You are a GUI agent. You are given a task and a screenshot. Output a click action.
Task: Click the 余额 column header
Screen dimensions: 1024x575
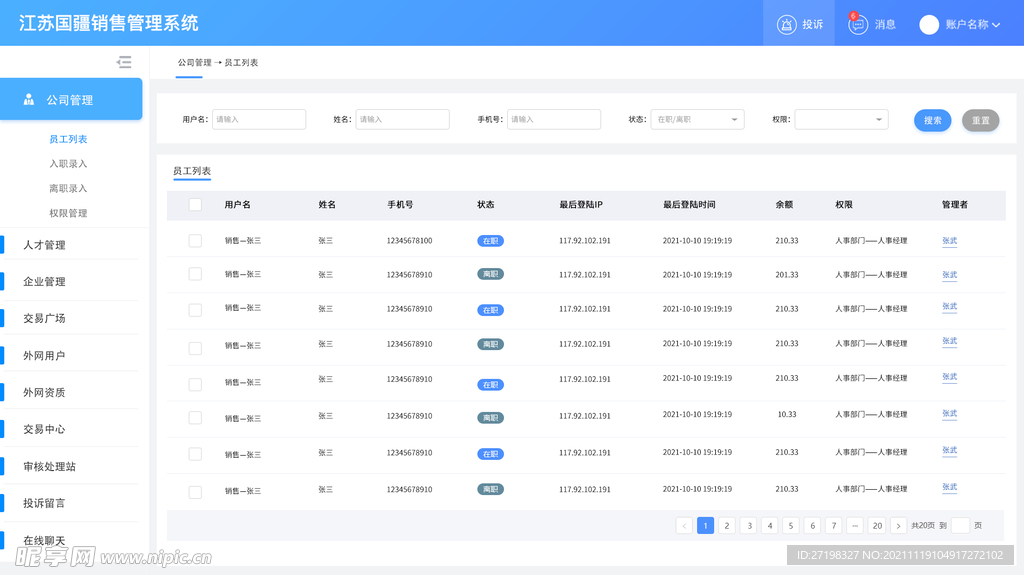point(784,205)
